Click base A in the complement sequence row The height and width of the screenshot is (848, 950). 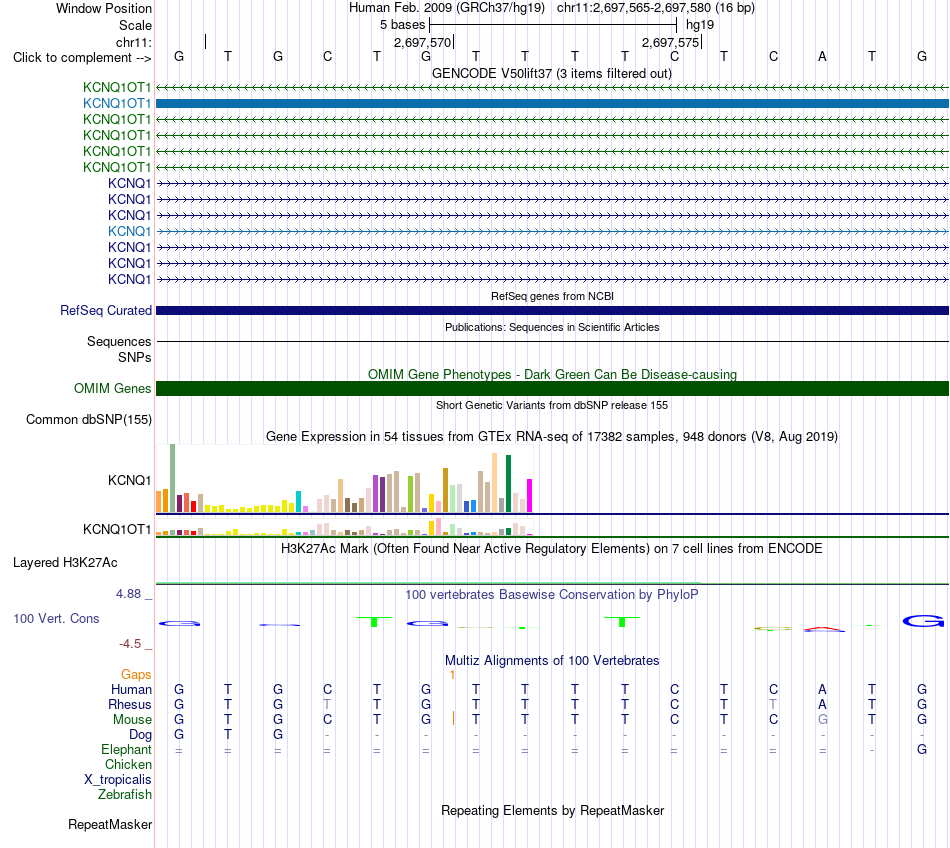point(822,57)
